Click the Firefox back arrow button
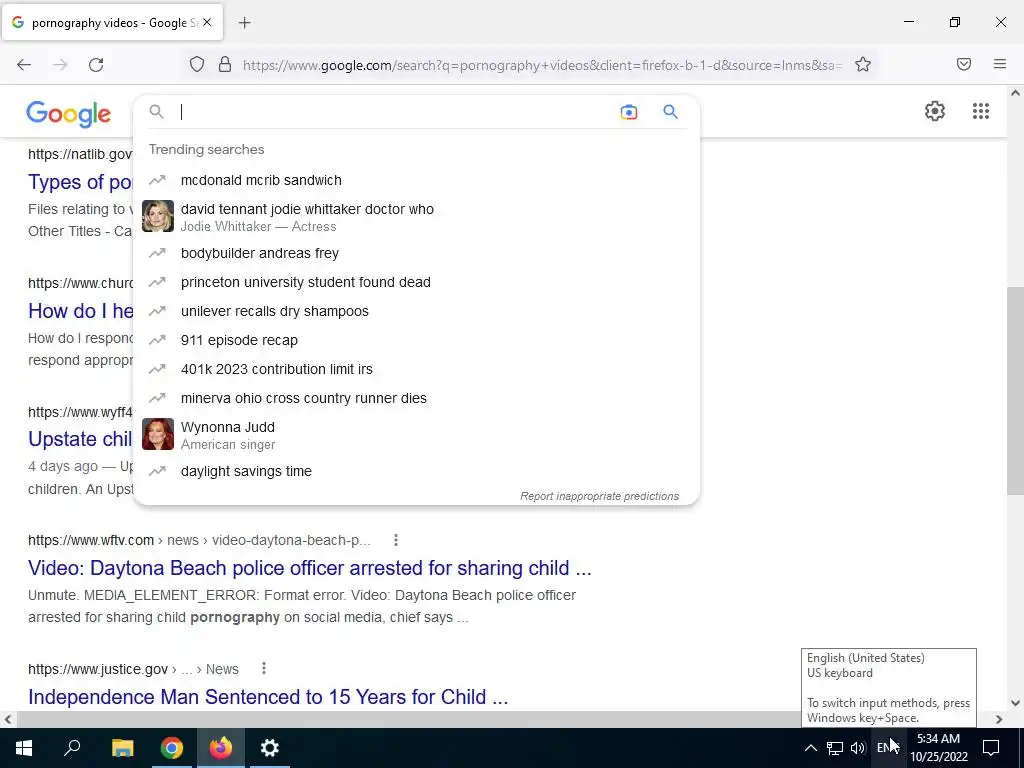Viewport: 1024px width, 768px height. click(24, 65)
